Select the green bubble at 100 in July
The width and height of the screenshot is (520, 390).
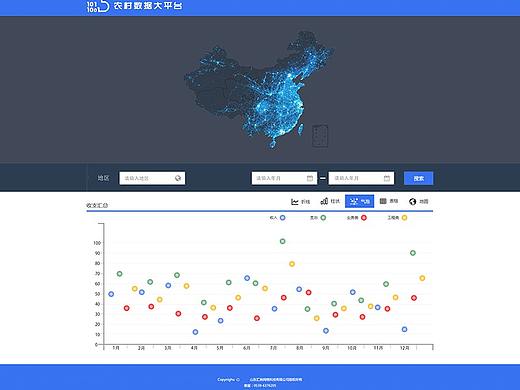point(283,241)
